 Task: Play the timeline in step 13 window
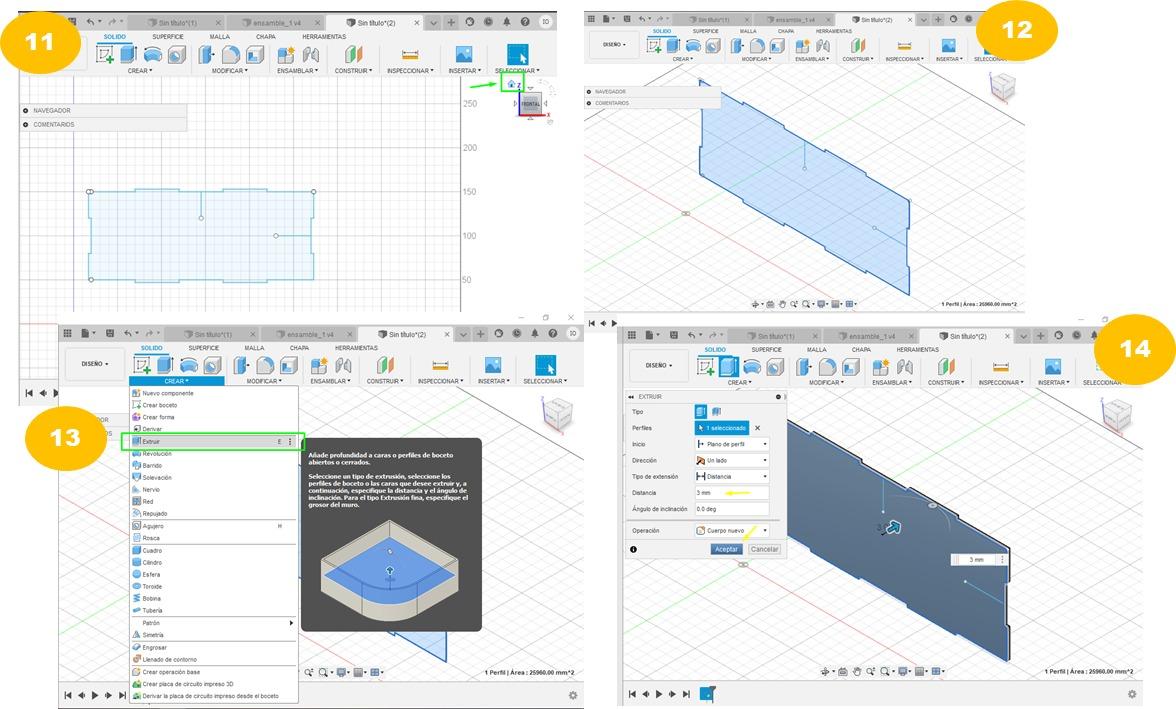(94, 695)
